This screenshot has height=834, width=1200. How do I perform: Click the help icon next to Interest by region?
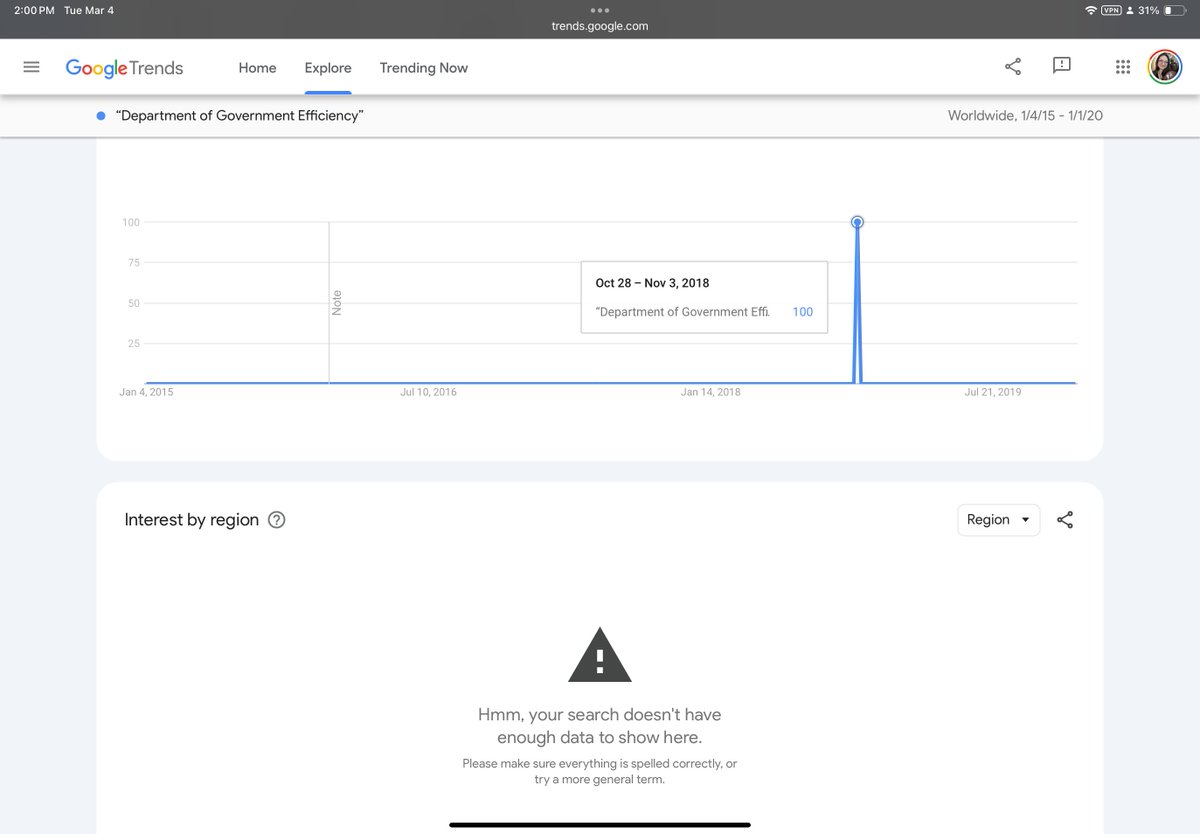tap(277, 520)
